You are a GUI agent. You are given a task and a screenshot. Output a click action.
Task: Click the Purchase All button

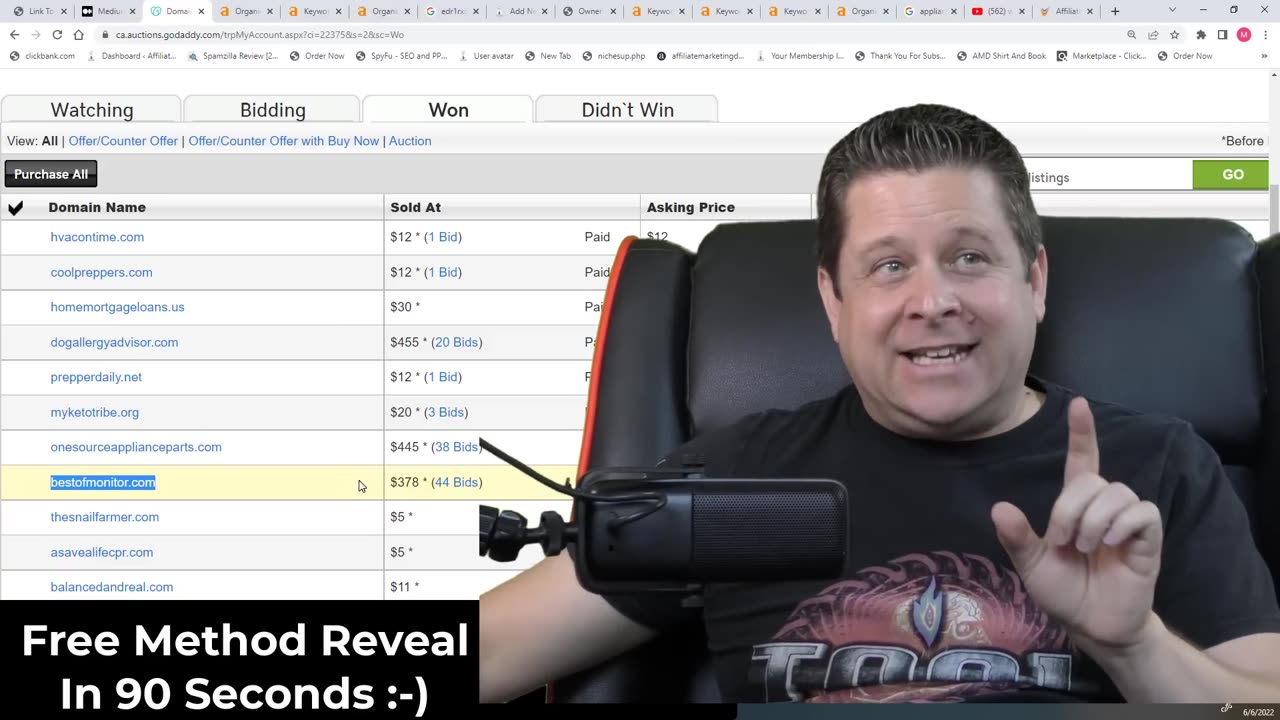coord(51,174)
